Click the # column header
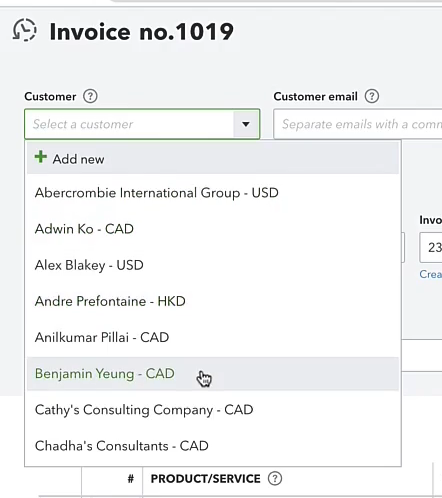442x498 pixels. point(131,479)
